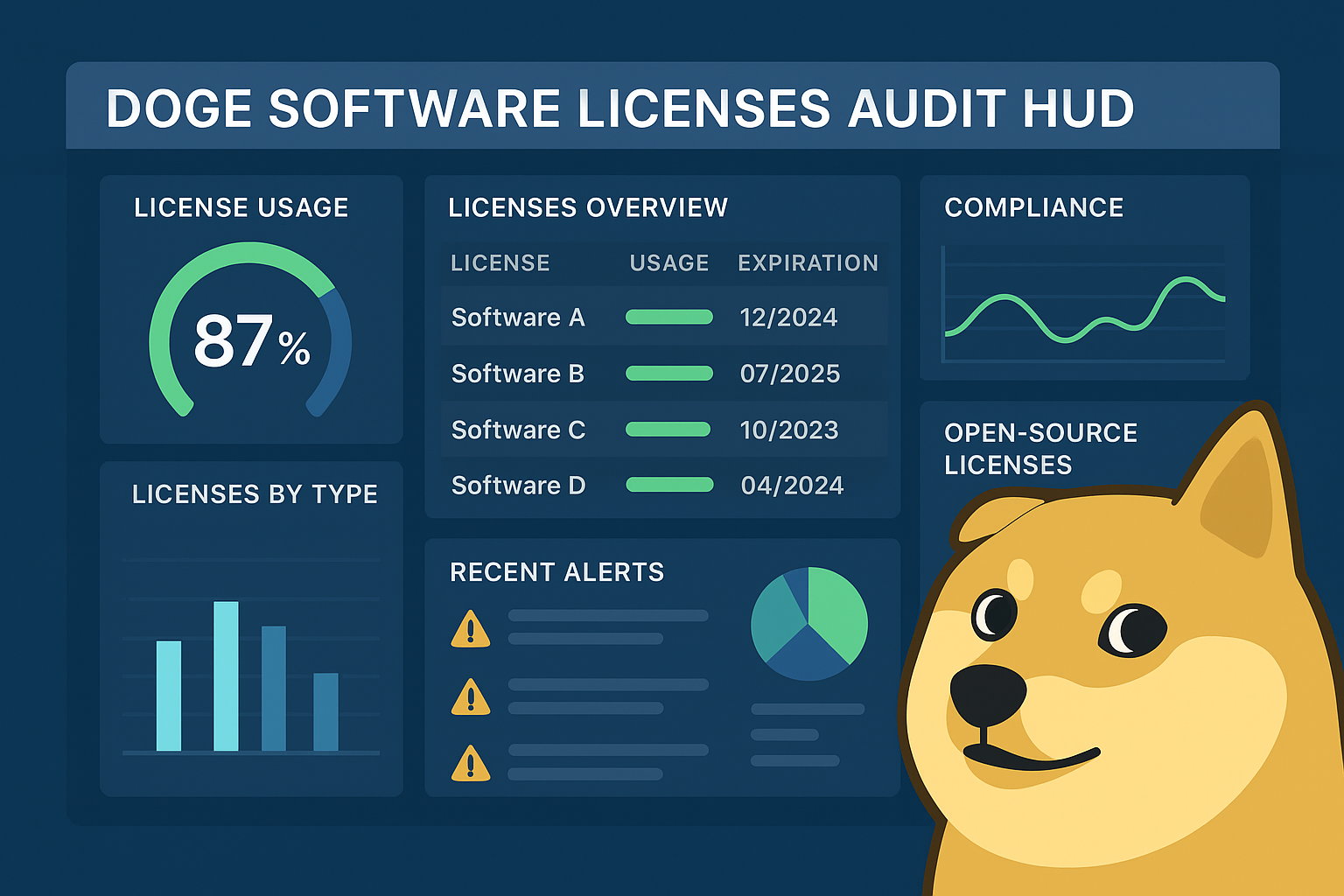Sort by the EXPIRATION column header
This screenshot has height=896, width=1344.
coord(808,262)
